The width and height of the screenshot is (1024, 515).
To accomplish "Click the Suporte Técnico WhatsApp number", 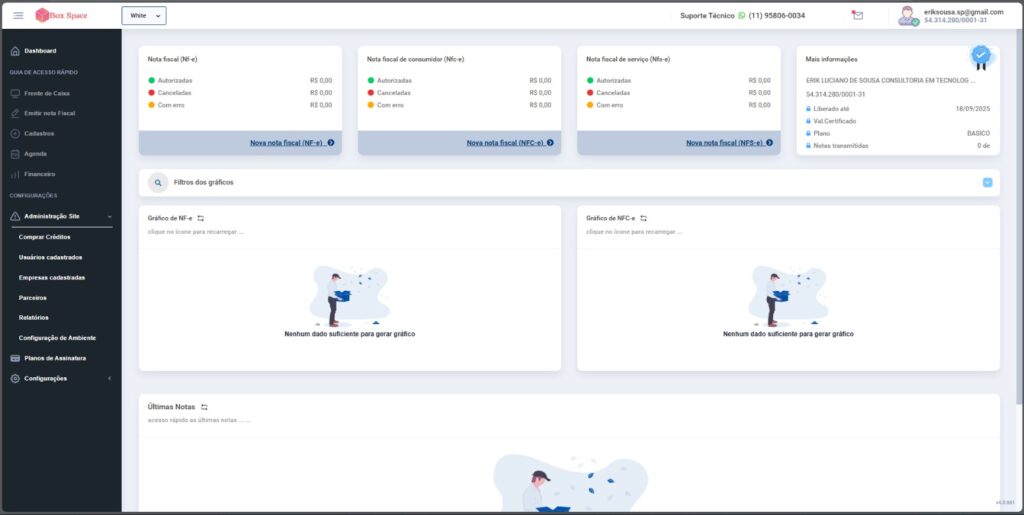I will 777,16.
